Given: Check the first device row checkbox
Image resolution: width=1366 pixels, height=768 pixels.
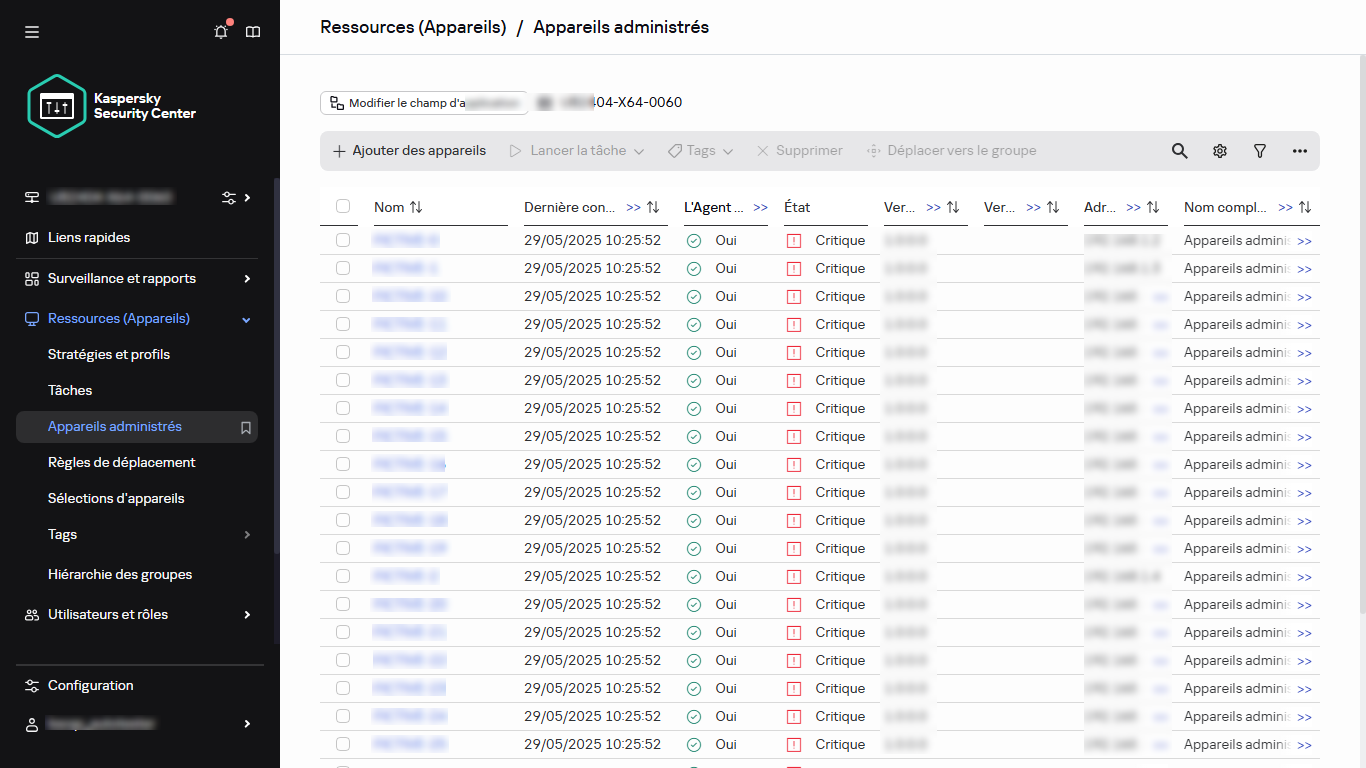Looking at the screenshot, I should [343, 240].
